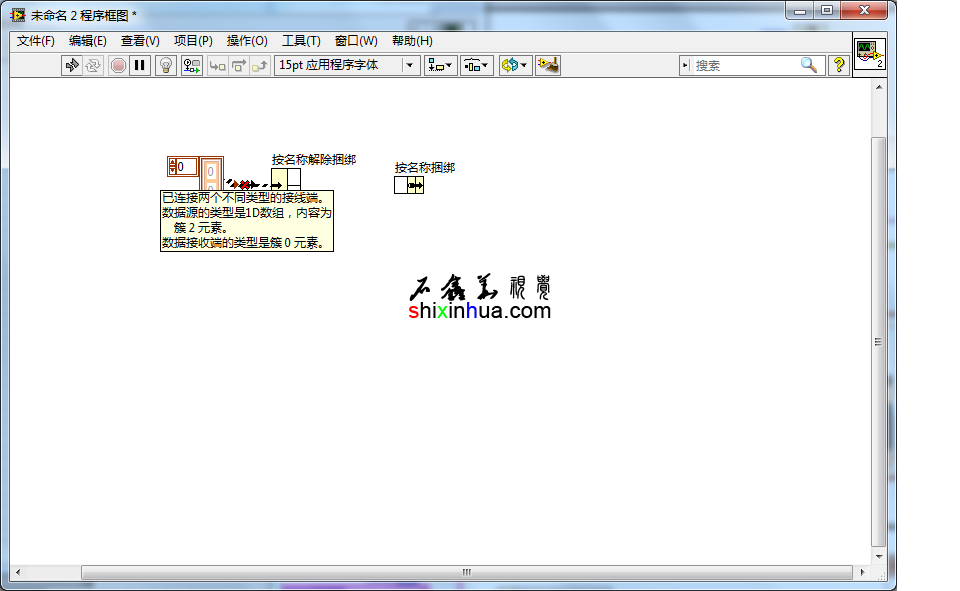Image resolution: width=960 pixels, height=591 pixels.
Task: Open the 15pt application font dropdown
Action: click(x=347, y=65)
